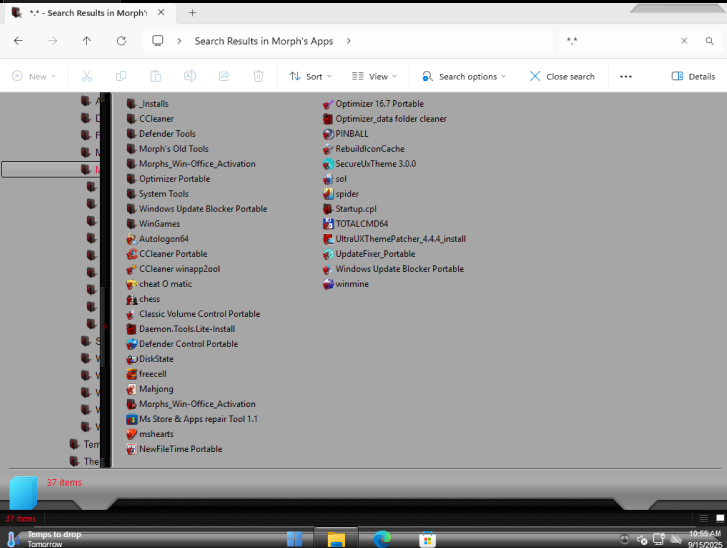This screenshot has height=548, width=727.
Task: Select SecureUxTheme 3.0.0
Action: pyautogui.click(x=370, y=164)
